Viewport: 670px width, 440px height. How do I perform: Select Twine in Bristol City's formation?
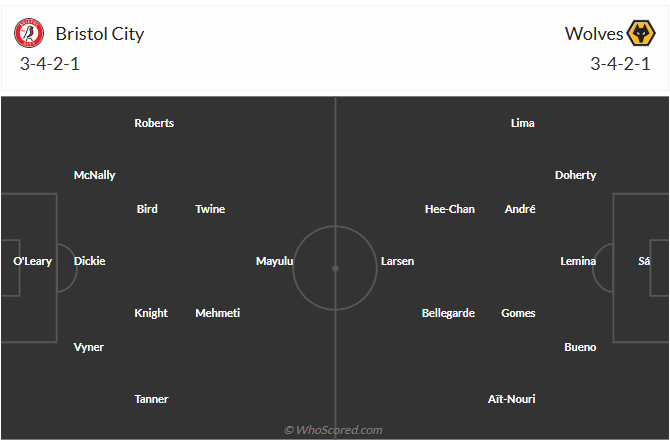coord(210,209)
